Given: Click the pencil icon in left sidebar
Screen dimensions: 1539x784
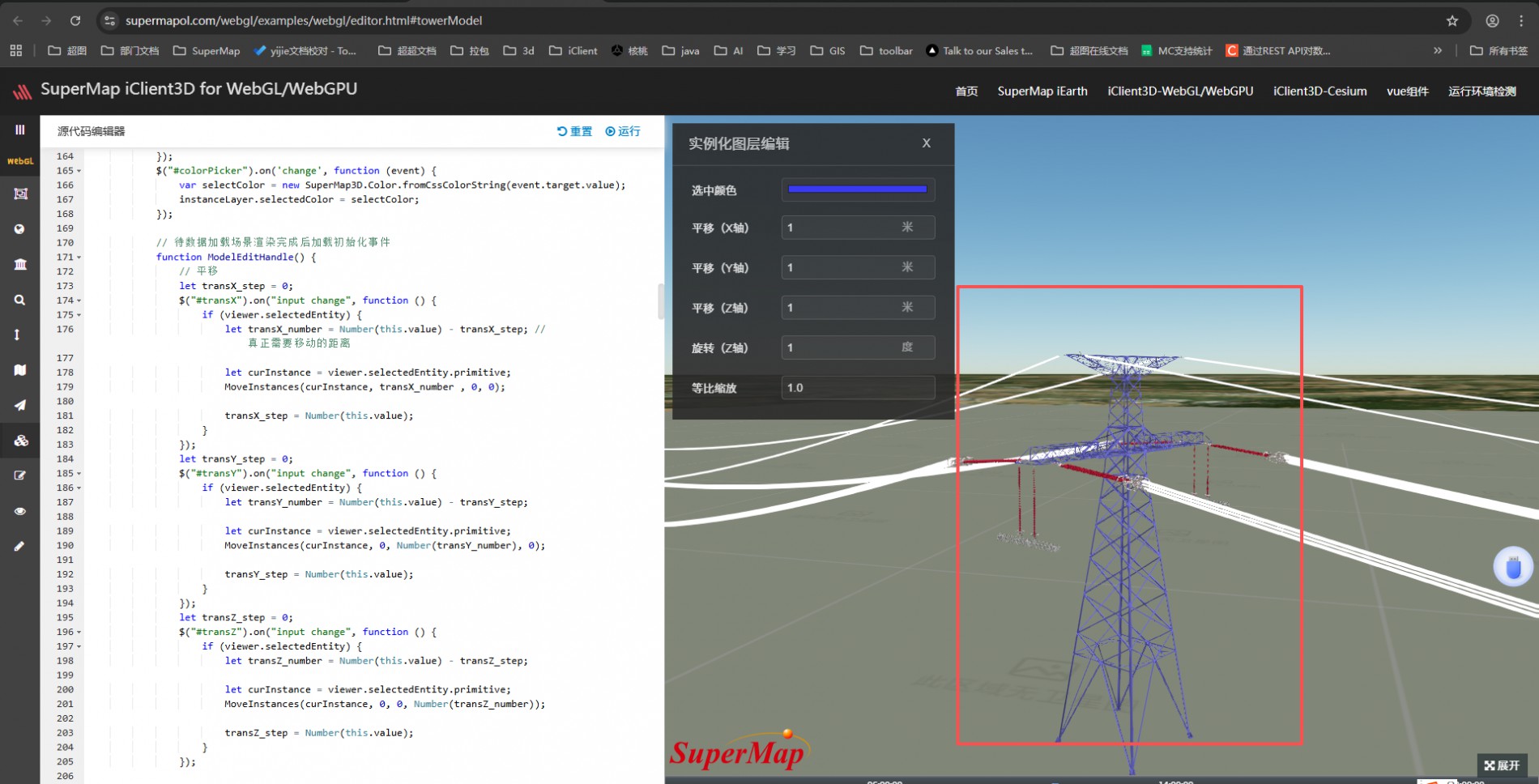Looking at the screenshot, I should [x=19, y=547].
